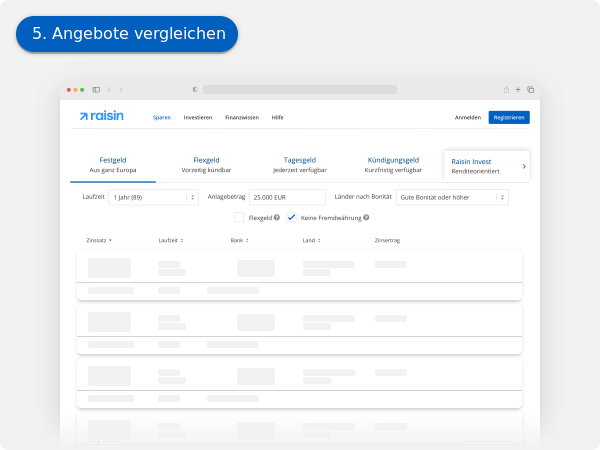Click the Registrieren button

pos(509,117)
